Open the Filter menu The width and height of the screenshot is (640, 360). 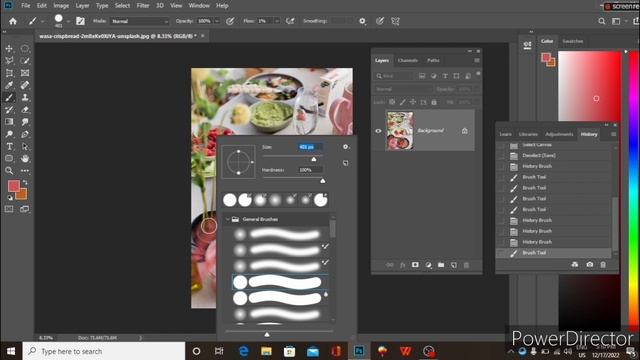[143, 6]
